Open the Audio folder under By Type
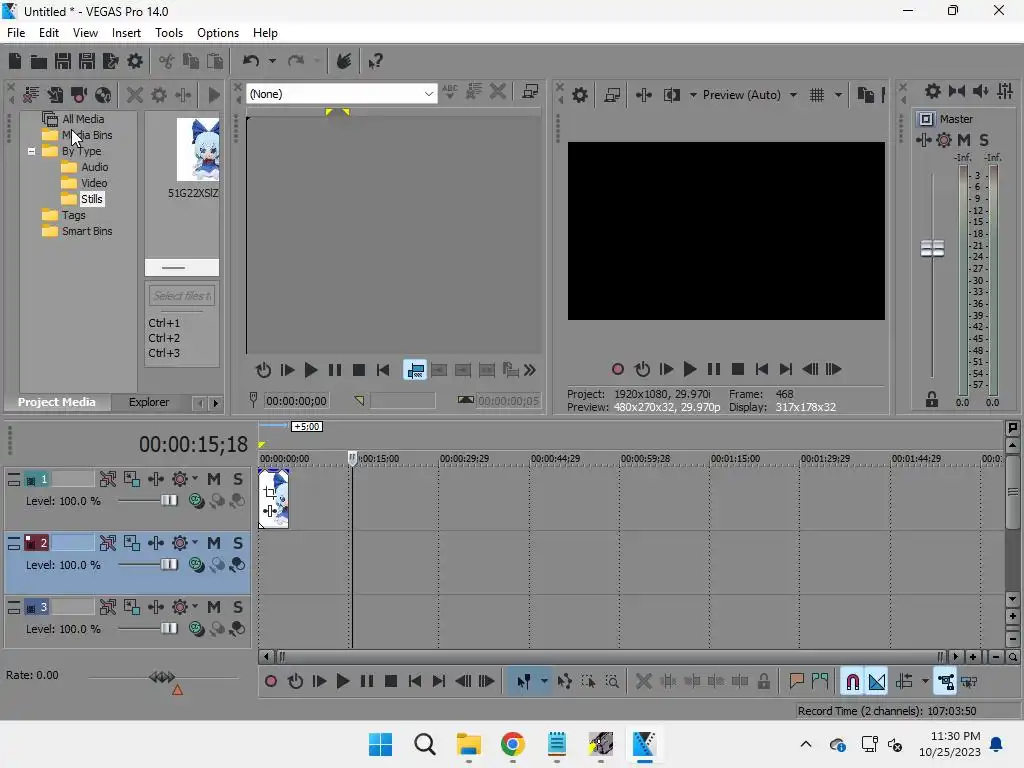1024x768 pixels. [x=94, y=167]
